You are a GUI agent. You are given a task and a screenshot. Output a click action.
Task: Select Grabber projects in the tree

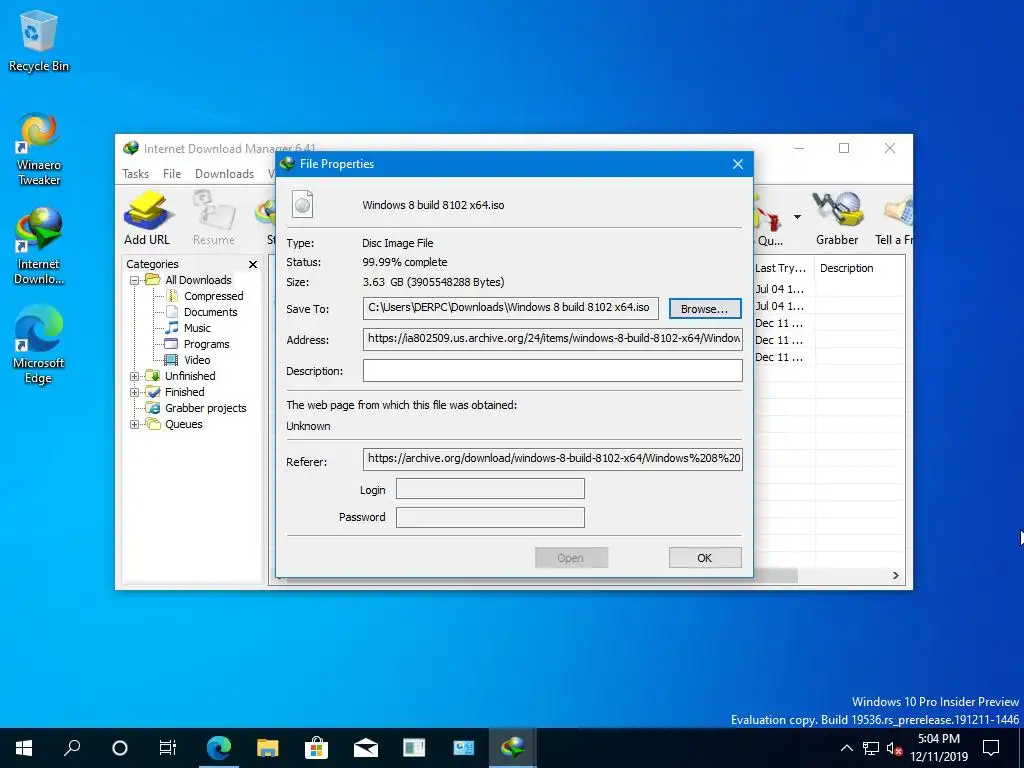coord(205,408)
